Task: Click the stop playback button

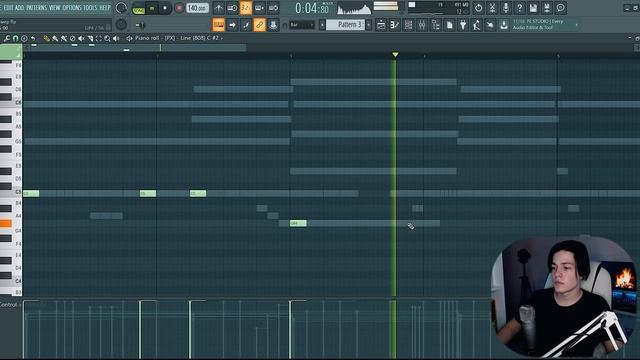Action: 165,8
